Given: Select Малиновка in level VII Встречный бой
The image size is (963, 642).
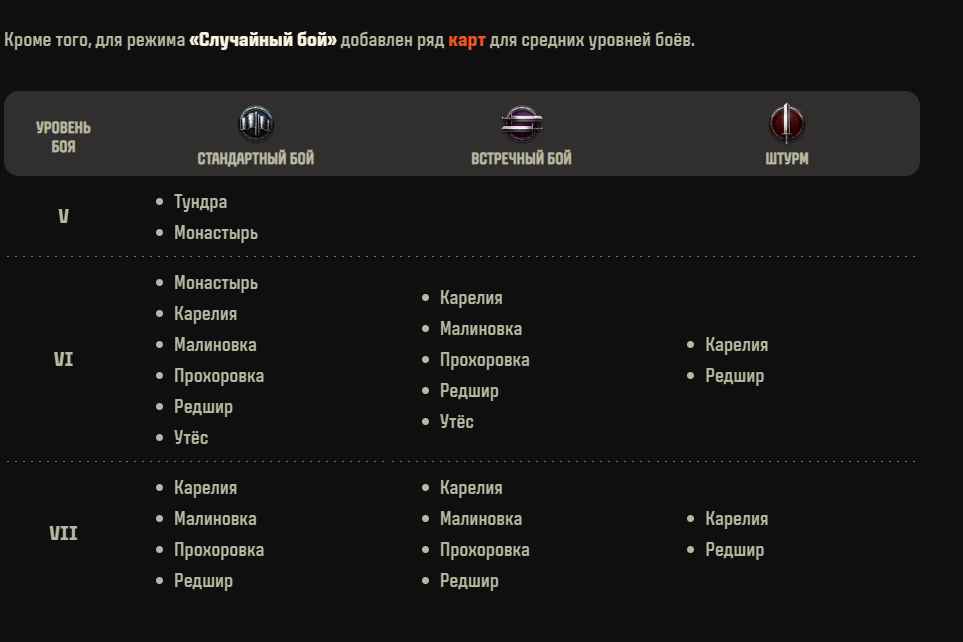Looking at the screenshot, I should (x=481, y=519).
